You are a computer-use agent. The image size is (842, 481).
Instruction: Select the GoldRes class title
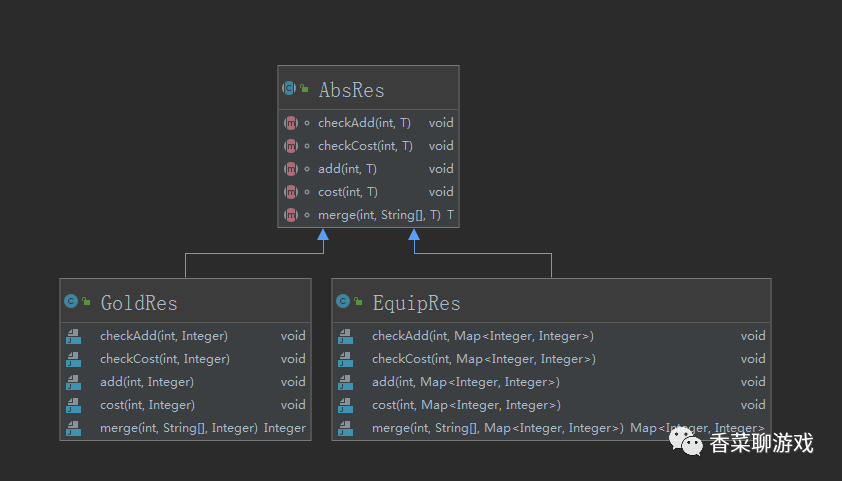pos(139,303)
